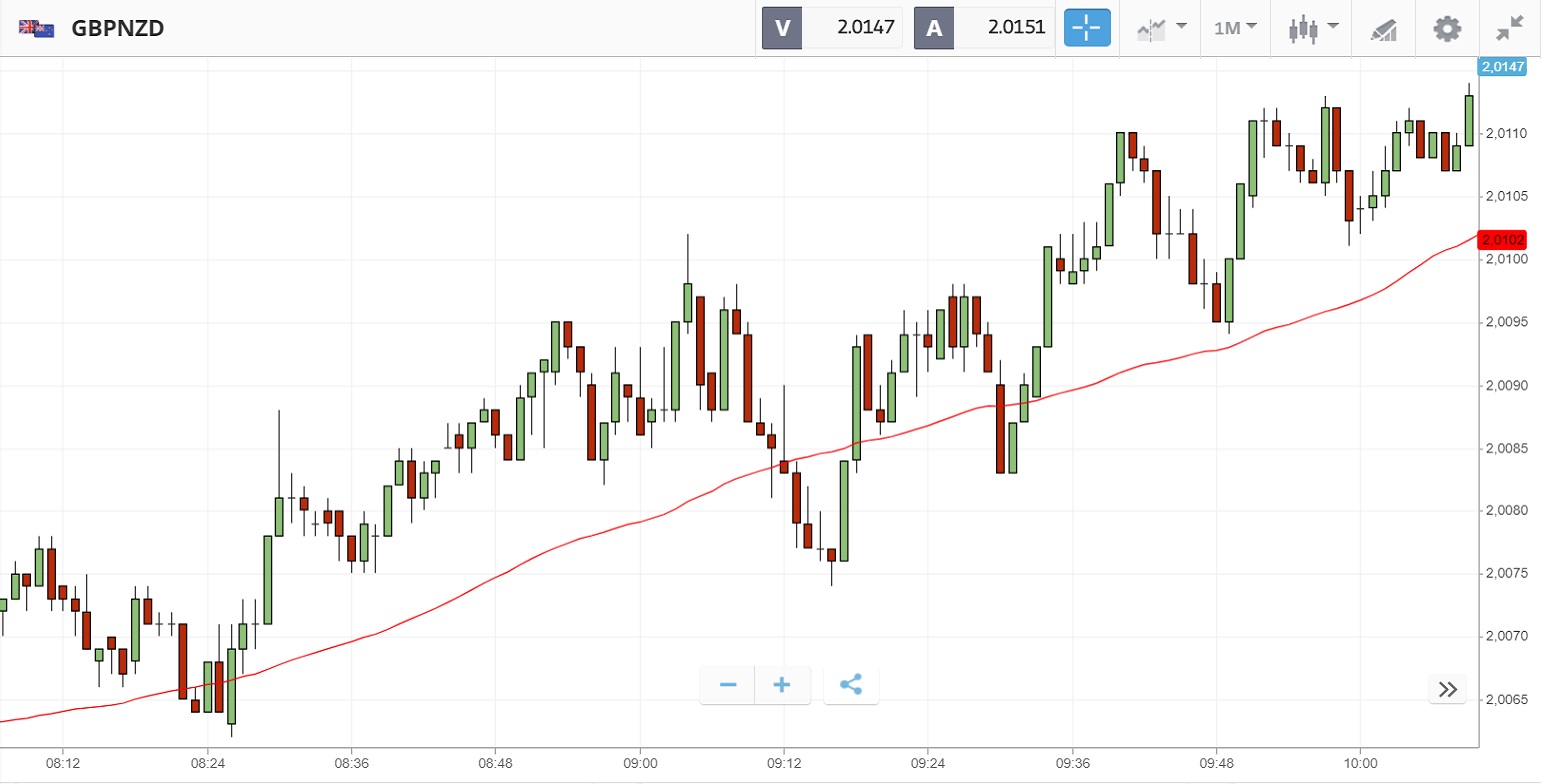Open the 1M timeframe dropdown
Image resolution: width=1541 pixels, height=784 pixels.
pyautogui.click(x=1235, y=28)
